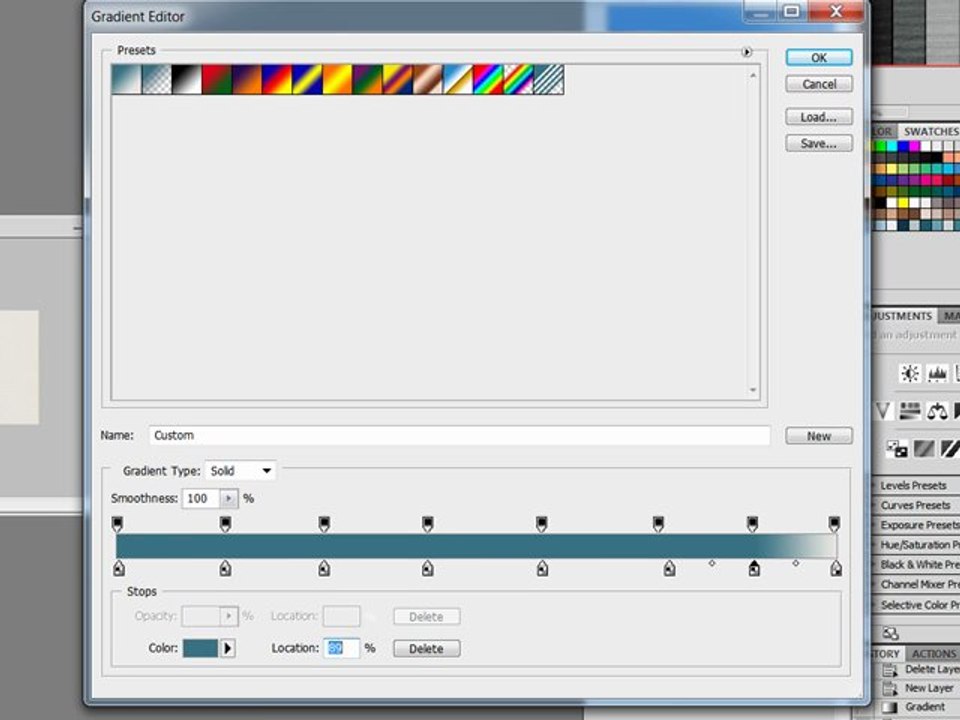Click the Save... button
960x720 pixels.
click(x=819, y=143)
